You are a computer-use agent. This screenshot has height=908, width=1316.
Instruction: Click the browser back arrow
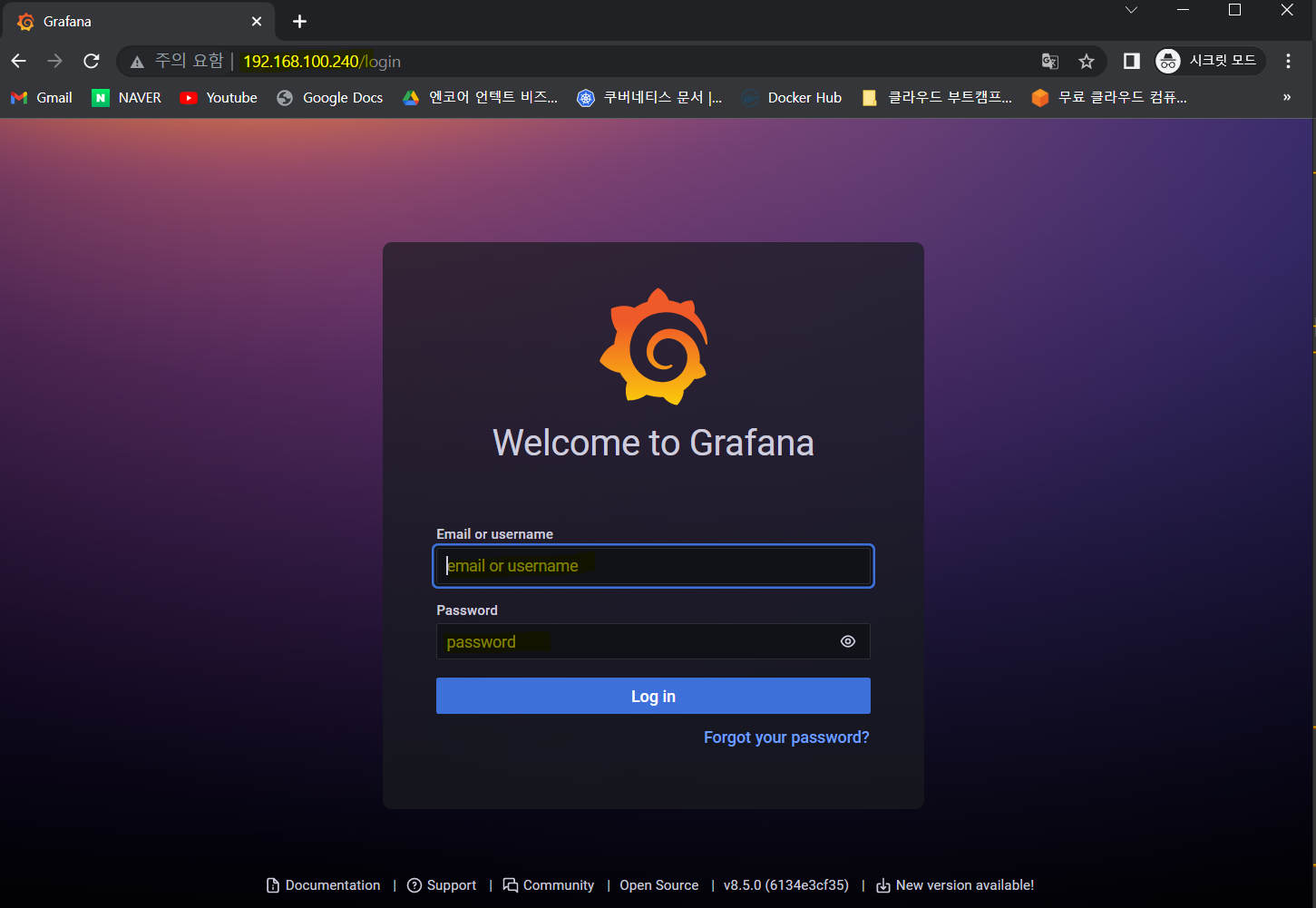tap(19, 61)
